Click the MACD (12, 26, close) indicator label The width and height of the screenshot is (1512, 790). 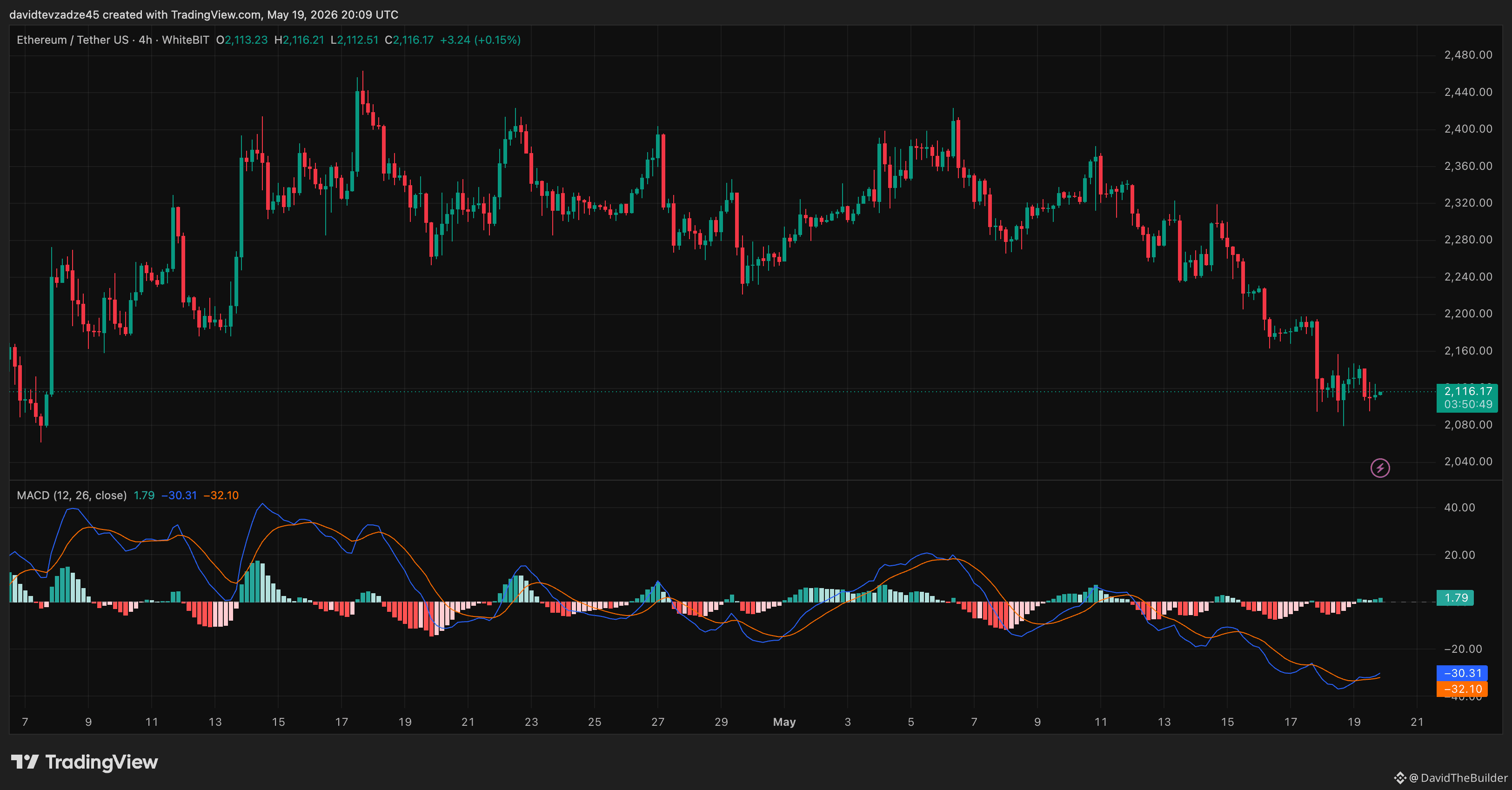click(x=72, y=495)
